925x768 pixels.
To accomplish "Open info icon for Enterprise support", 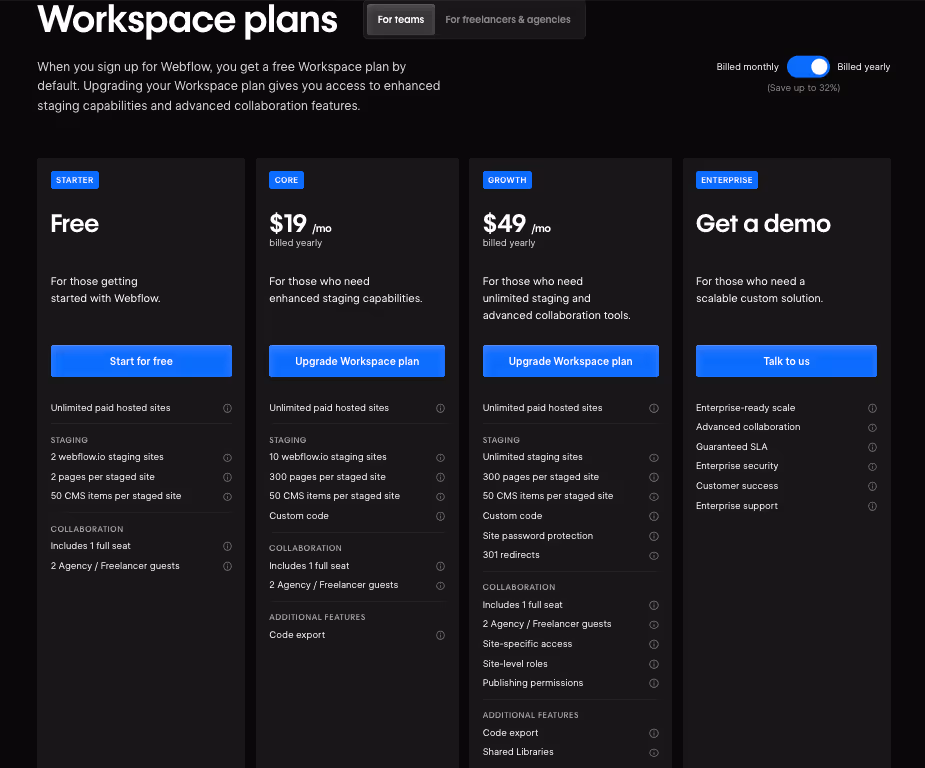I will [872, 506].
